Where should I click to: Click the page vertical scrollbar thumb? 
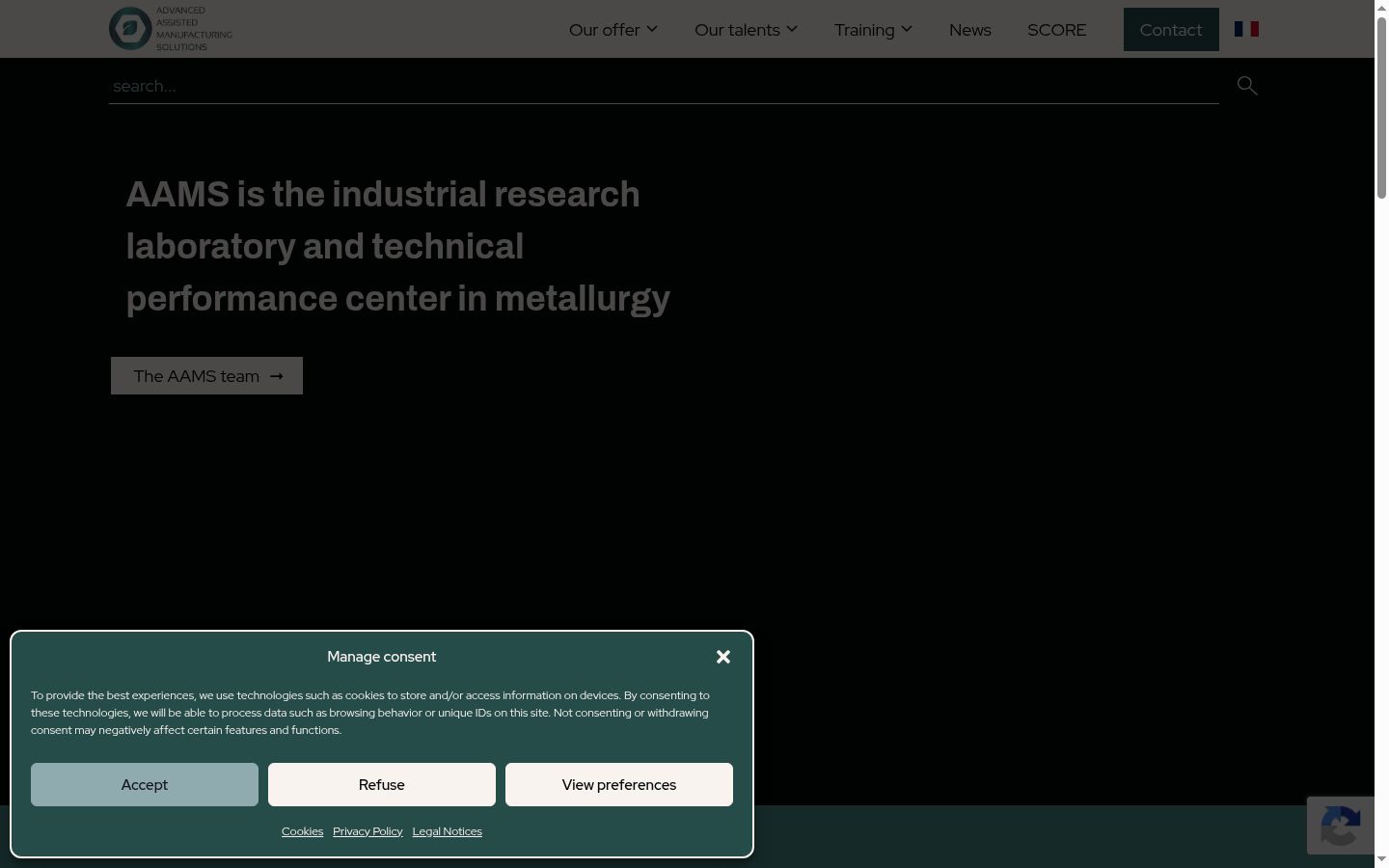tap(1381, 106)
